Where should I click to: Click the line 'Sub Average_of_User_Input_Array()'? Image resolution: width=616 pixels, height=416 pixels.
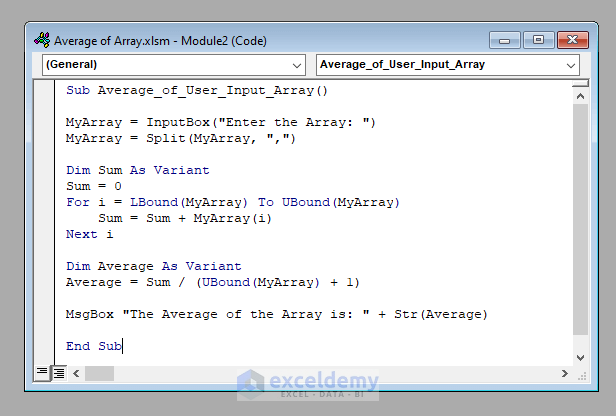click(197, 91)
